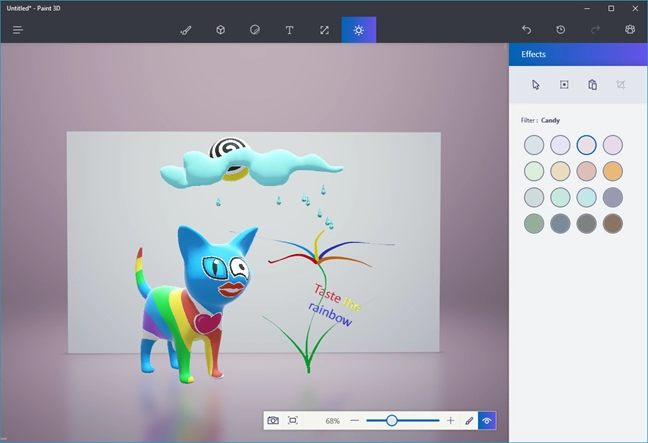Undo the last action

(x=526, y=30)
